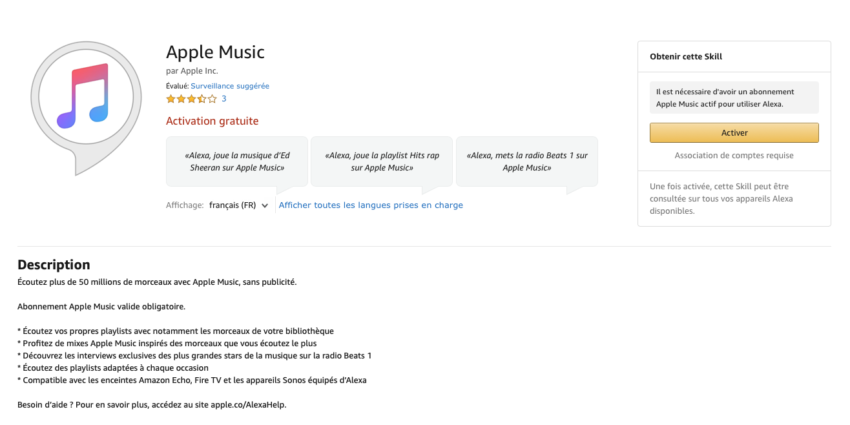Click the Obtenir cette Skill panel header

click(x=734, y=56)
